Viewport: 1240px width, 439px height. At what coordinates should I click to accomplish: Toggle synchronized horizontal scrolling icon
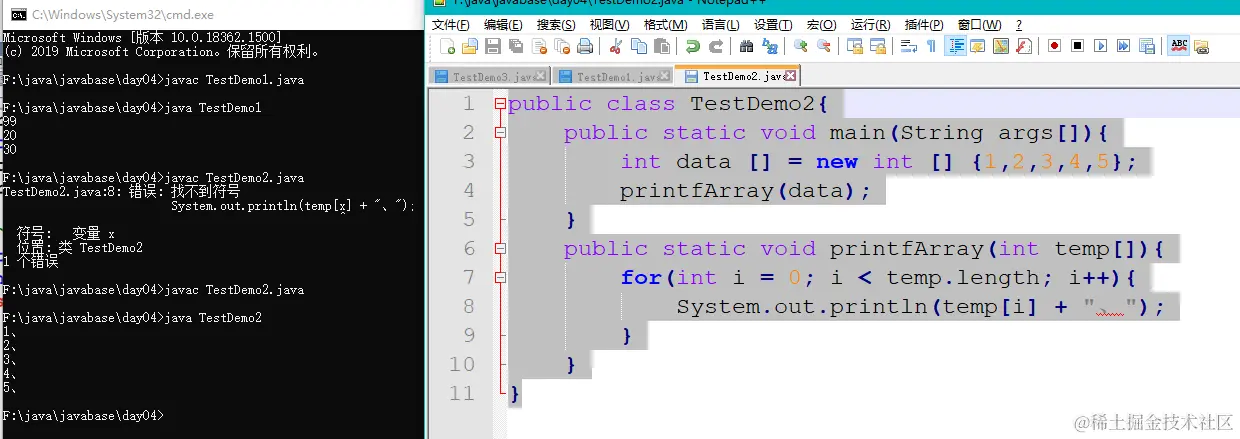coord(877,46)
